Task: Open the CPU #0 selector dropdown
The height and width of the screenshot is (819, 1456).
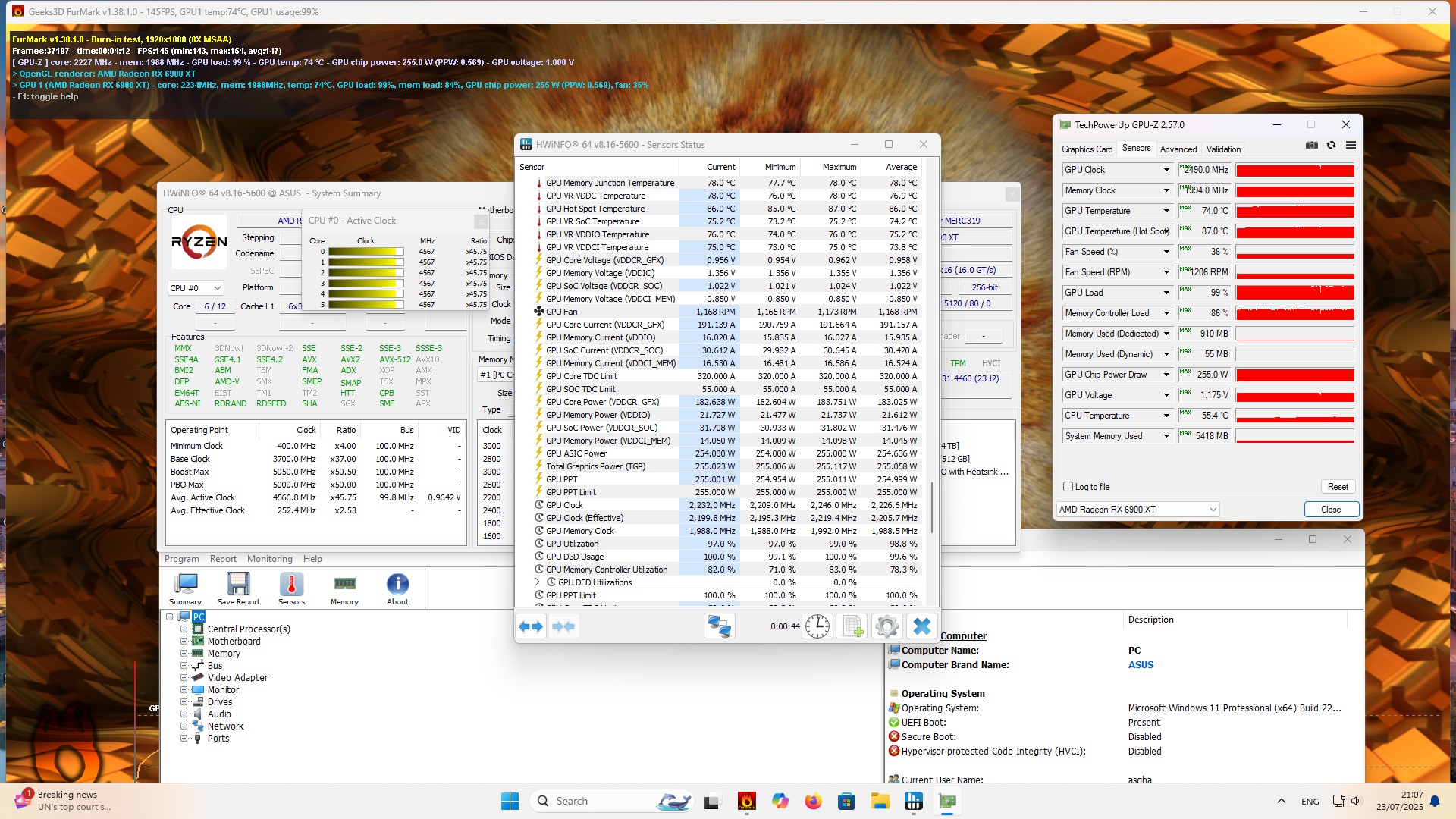Action: click(196, 288)
